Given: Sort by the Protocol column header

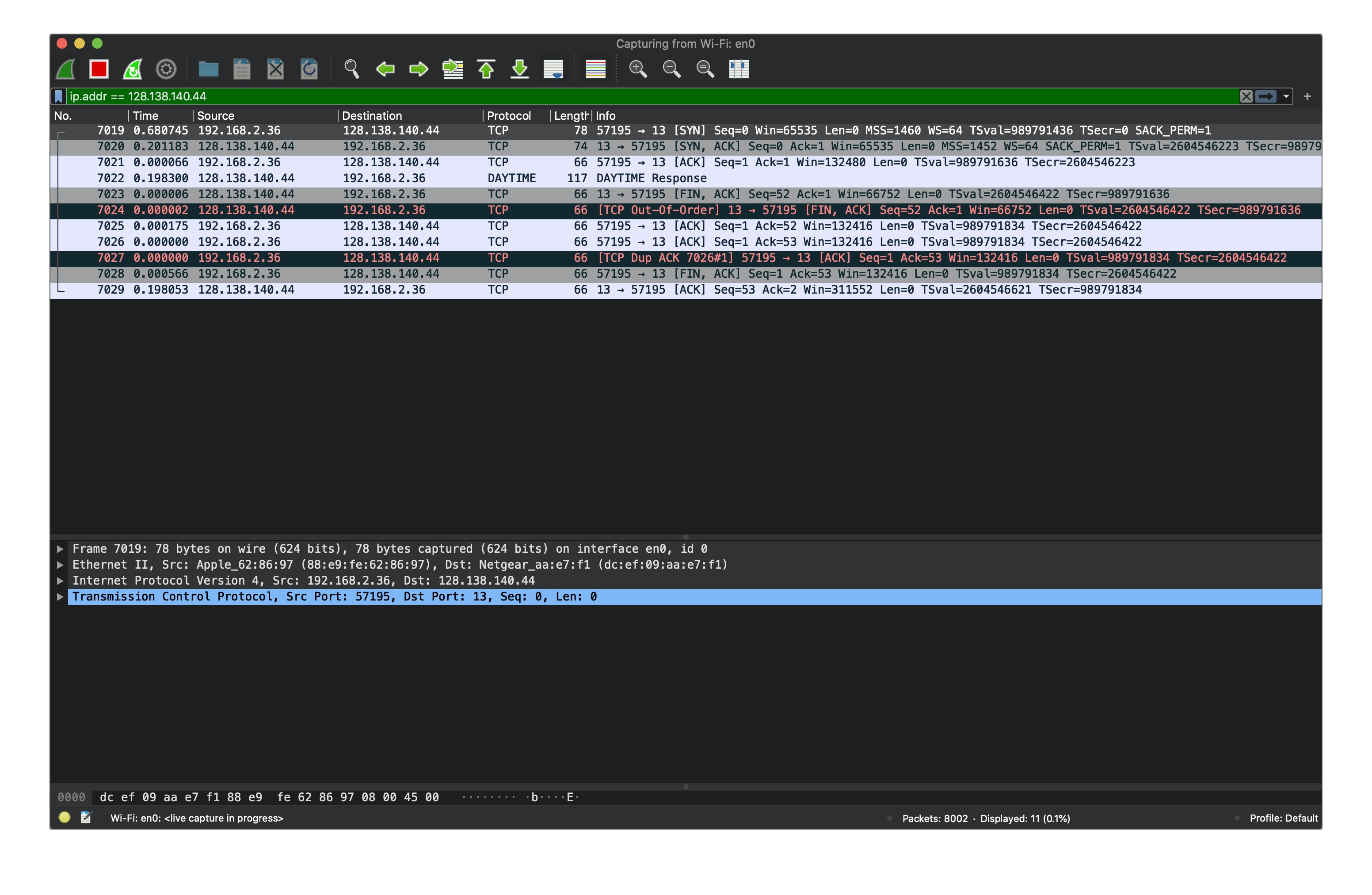Looking at the screenshot, I should [508, 115].
